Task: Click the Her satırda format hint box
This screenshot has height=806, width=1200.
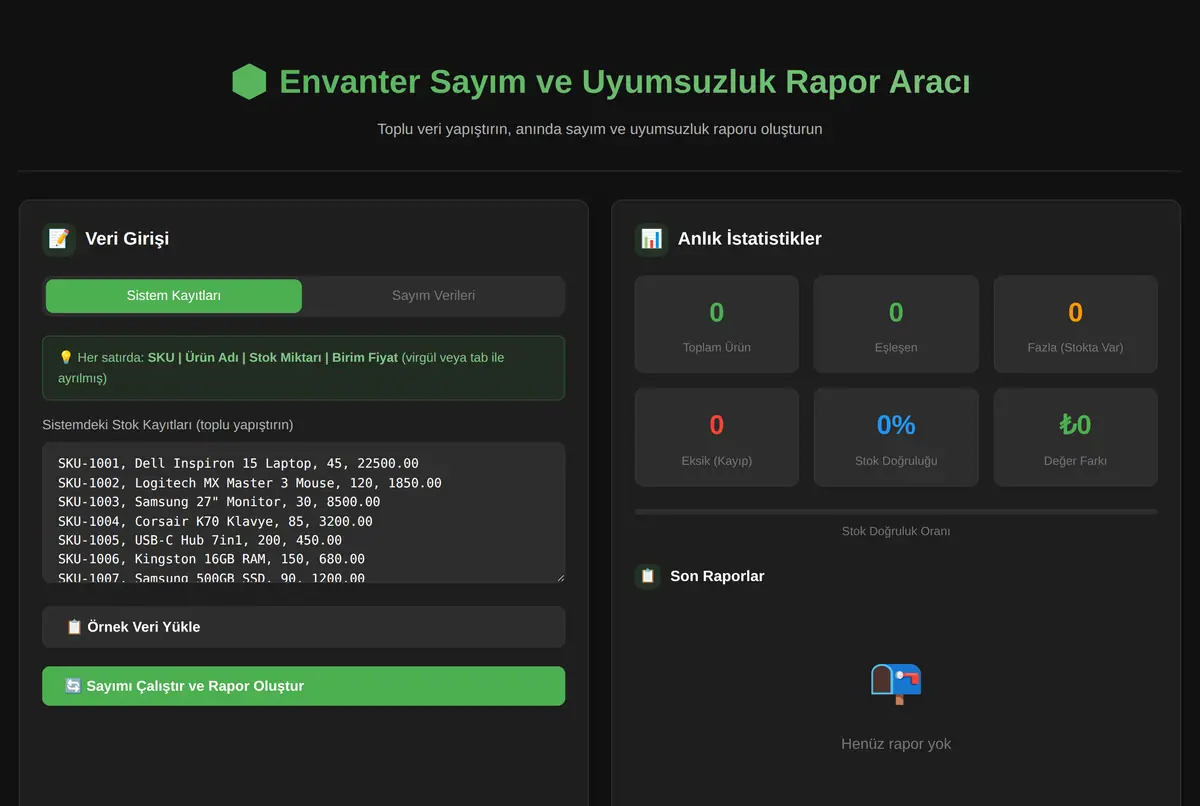Action: coord(304,368)
